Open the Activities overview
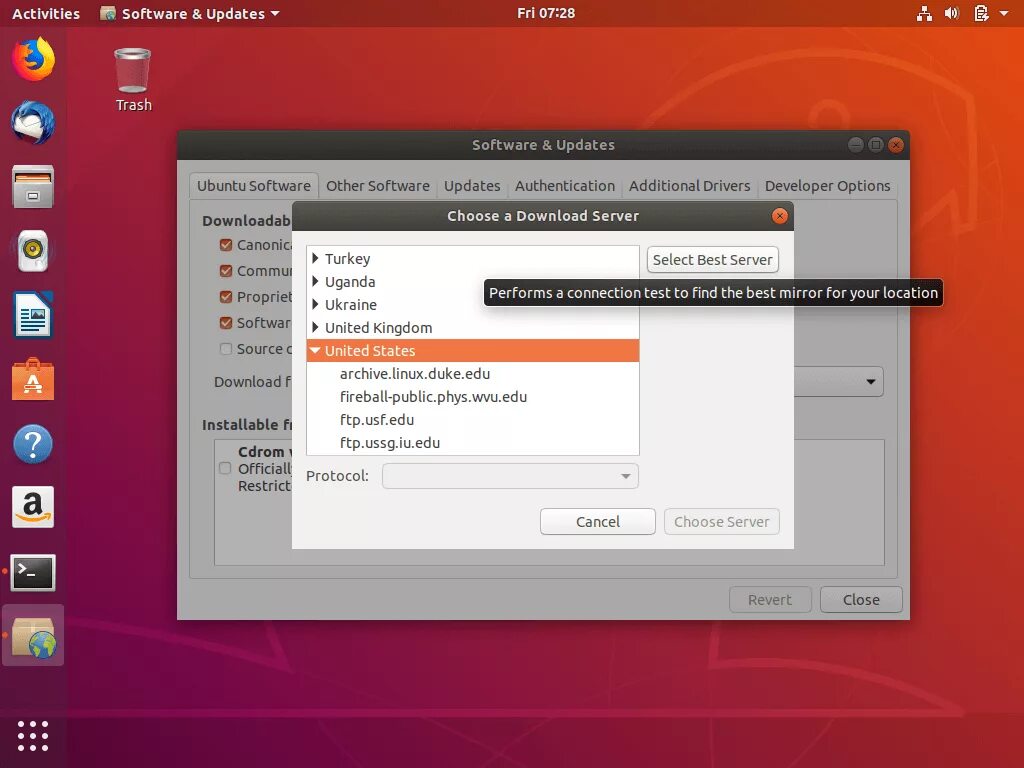 (x=46, y=13)
